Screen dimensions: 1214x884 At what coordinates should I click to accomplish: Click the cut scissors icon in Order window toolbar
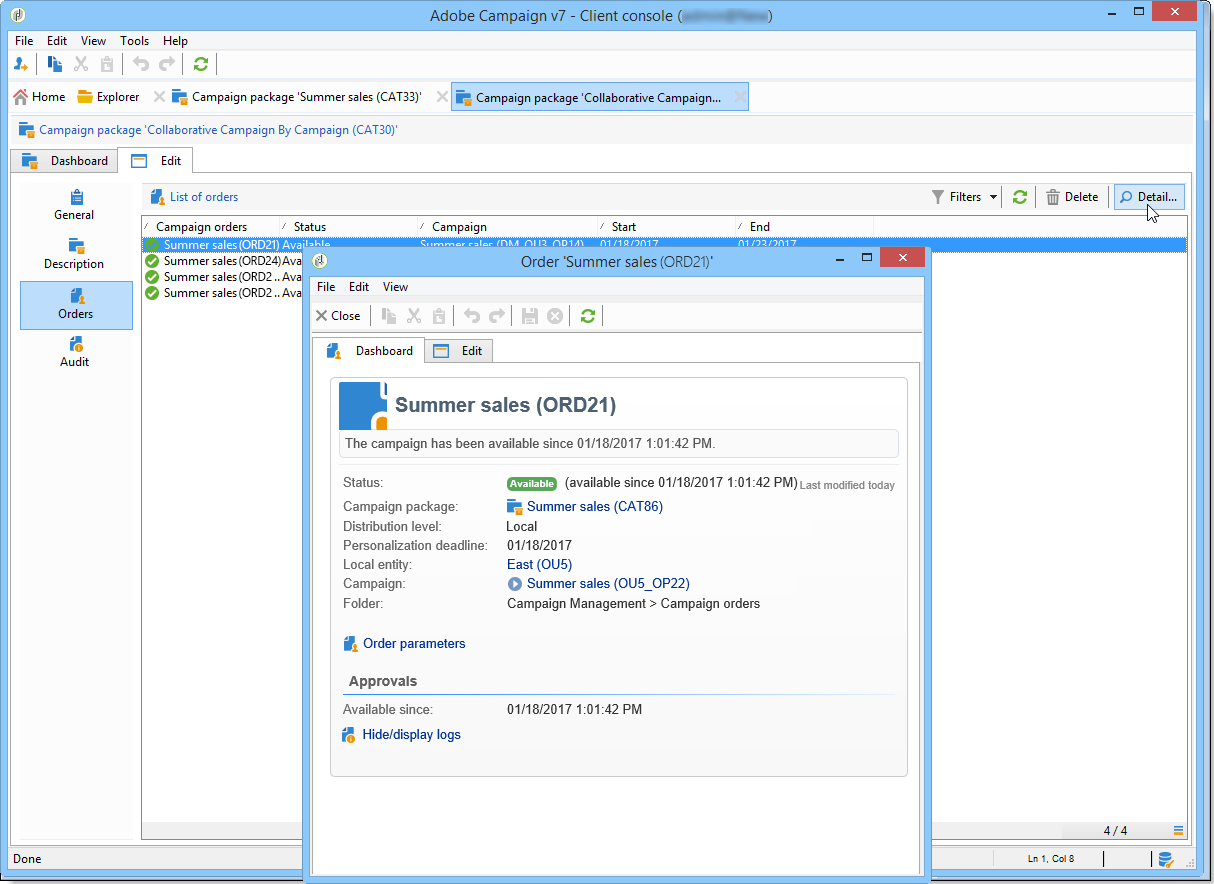pyautogui.click(x=414, y=316)
